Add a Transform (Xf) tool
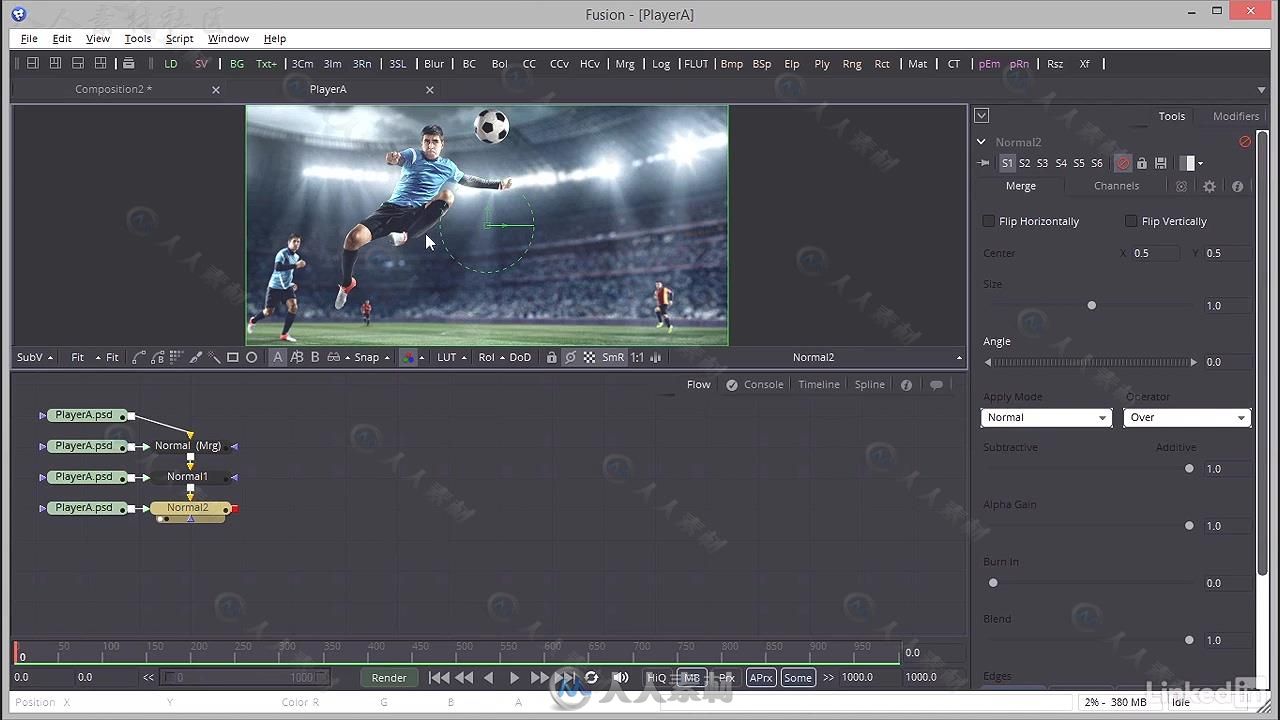This screenshot has height=720, width=1280. coord(1085,63)
